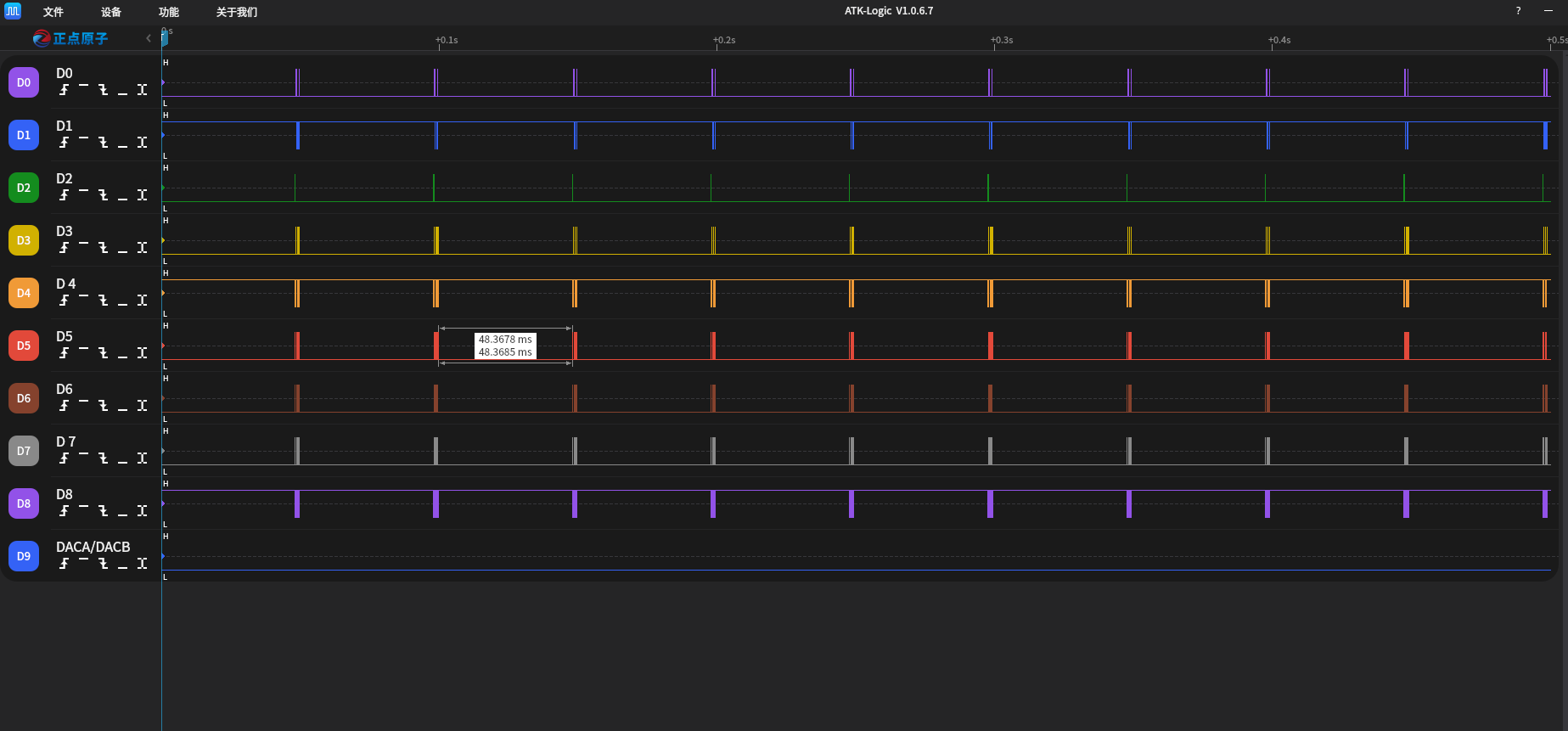Click the 48.3685 ms measurement readout
Image resolution: width=1568 pixels, height=731 pixels.
[505, 352]
